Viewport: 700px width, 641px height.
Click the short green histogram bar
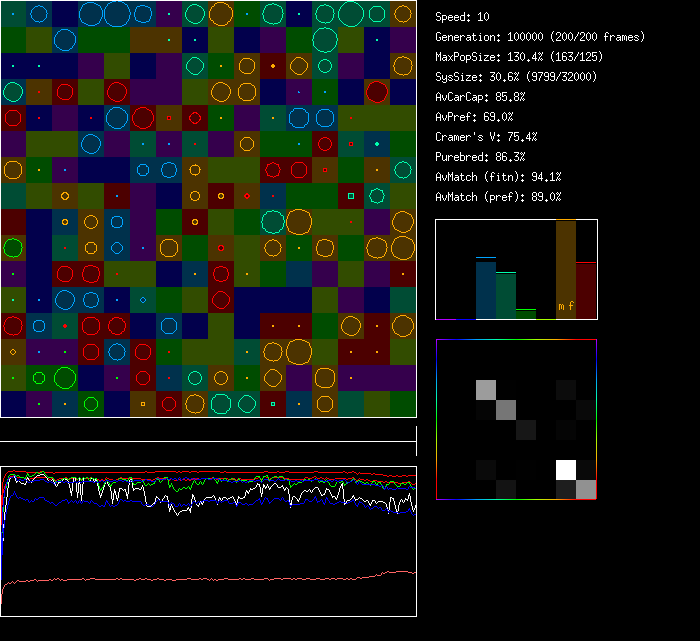[x=526, y=314]
